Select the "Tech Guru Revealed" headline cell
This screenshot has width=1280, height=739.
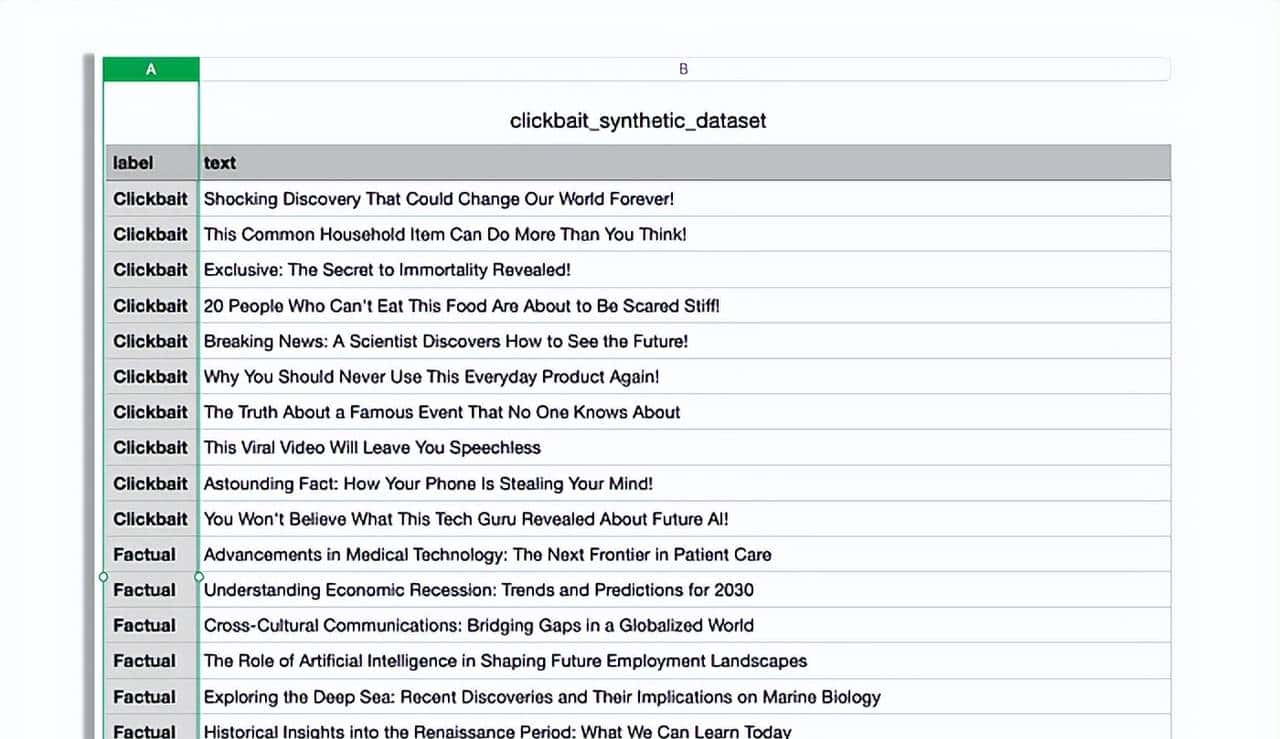[x=466, y=519]
